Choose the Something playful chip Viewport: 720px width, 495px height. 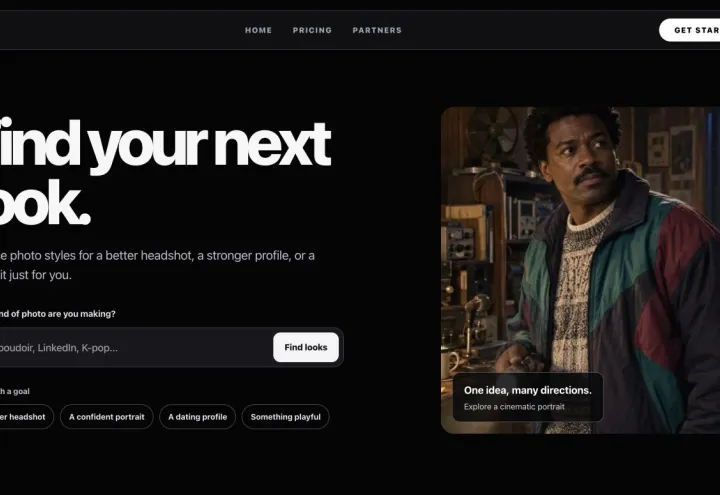286,417
